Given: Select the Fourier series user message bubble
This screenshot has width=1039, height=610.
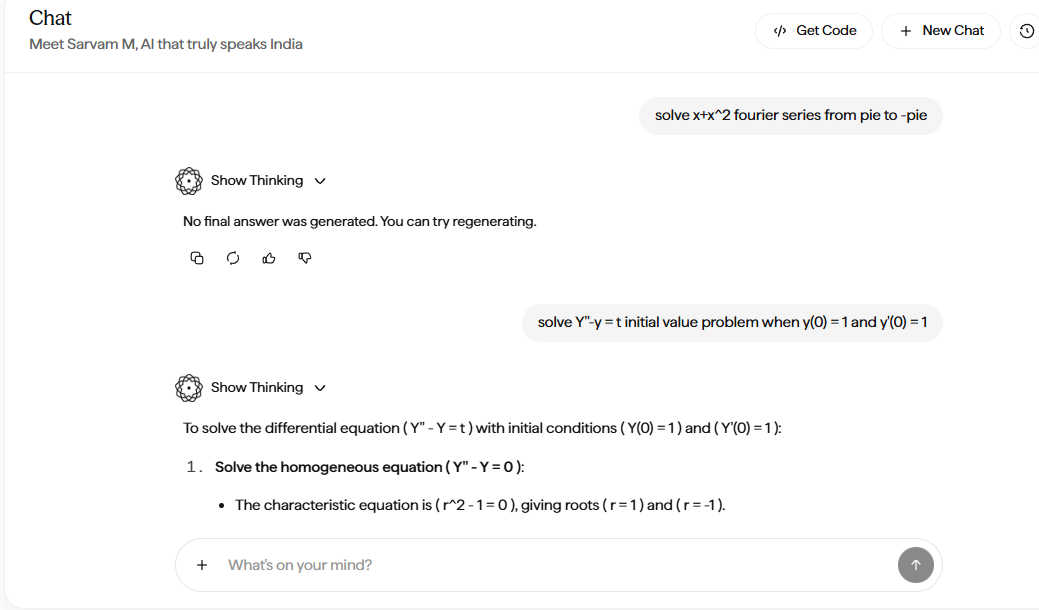Looking at the screenshot, I should pos(790,116).
